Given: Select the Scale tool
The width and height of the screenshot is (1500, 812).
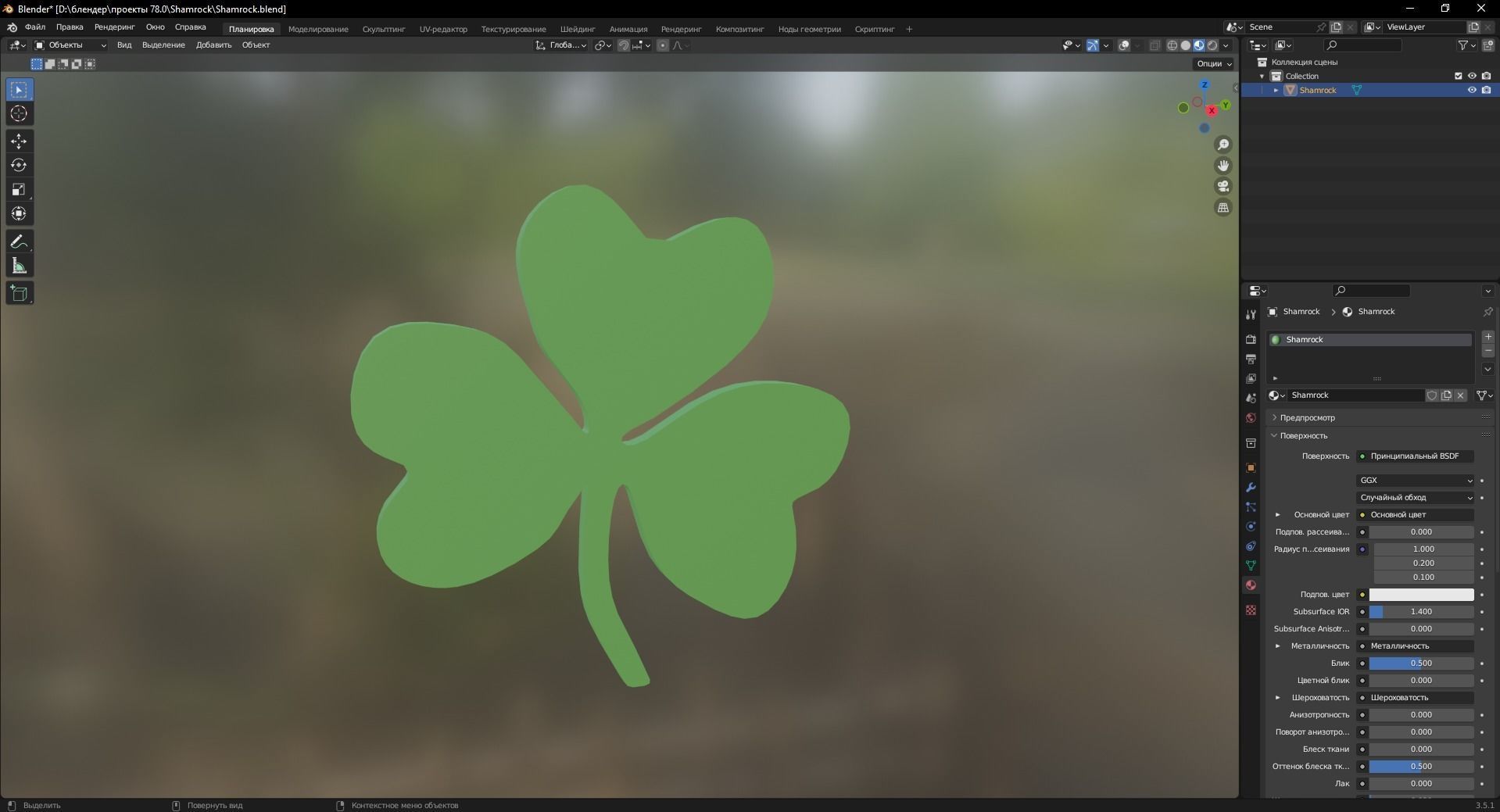Looking at the screenshot, I should pyautogui.click(x=19, y=189).
